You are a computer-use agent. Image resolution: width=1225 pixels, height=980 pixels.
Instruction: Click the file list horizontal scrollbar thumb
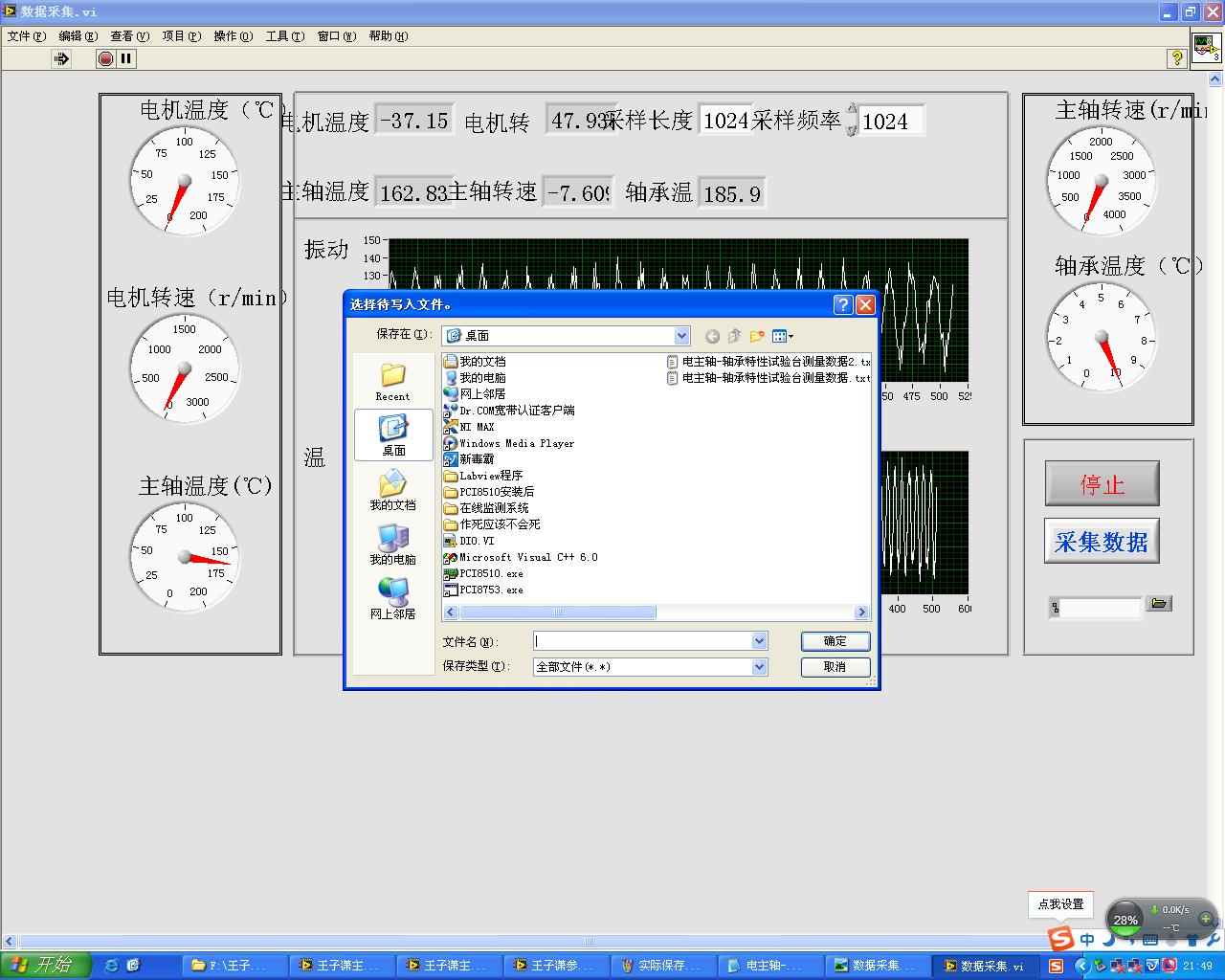[557, 612]
